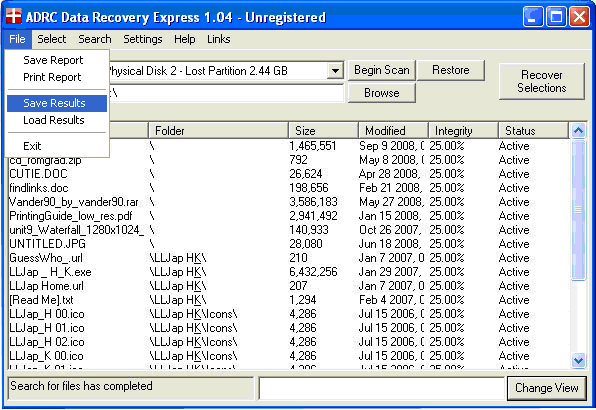The height and width of the screenshot is (410, 596).
Task: Select unit9_Waterfall_1280x1024 file
Action: click(x=289, y=230)
